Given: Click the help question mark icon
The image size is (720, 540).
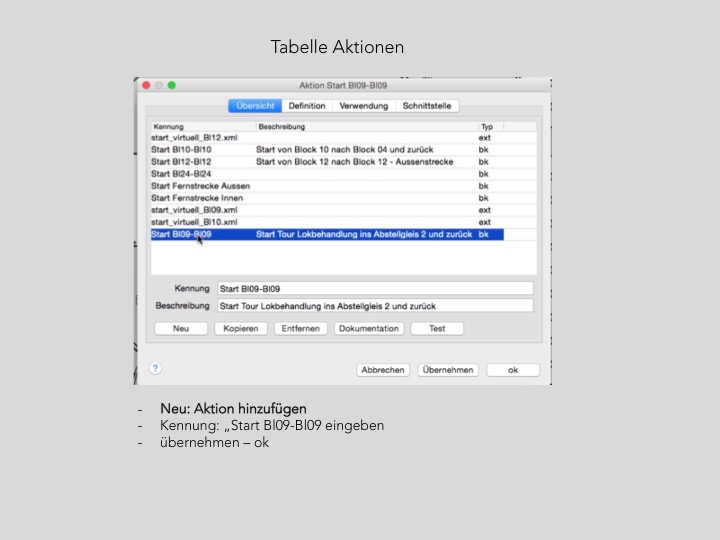Looking at the screenshot, I should tap(155, 368).
